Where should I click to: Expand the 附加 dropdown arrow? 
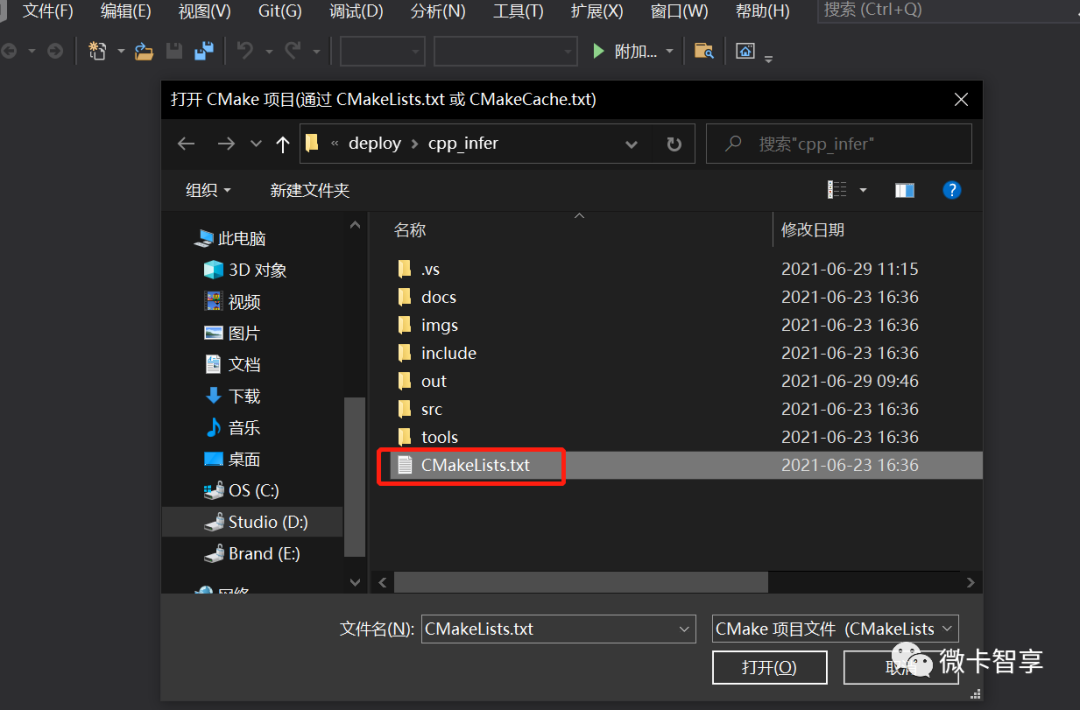(669, 52)
